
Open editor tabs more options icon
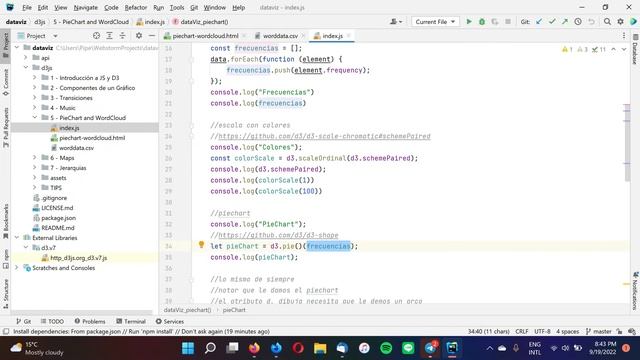click(624, 36)
